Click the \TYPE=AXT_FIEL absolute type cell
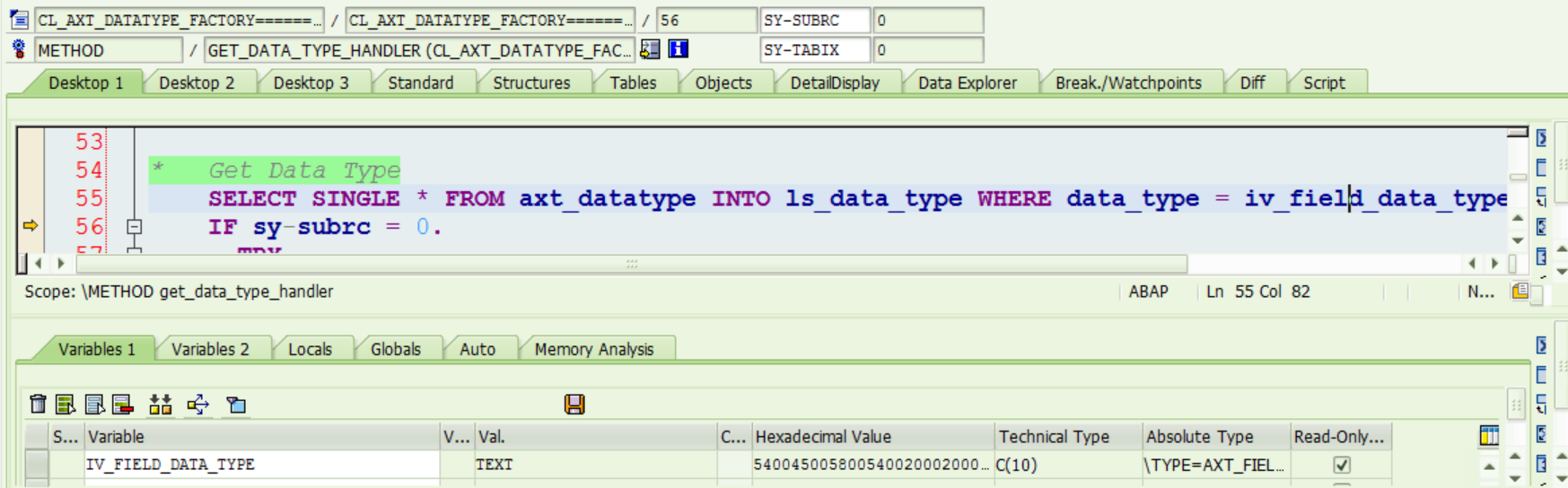 (1216, 465)
